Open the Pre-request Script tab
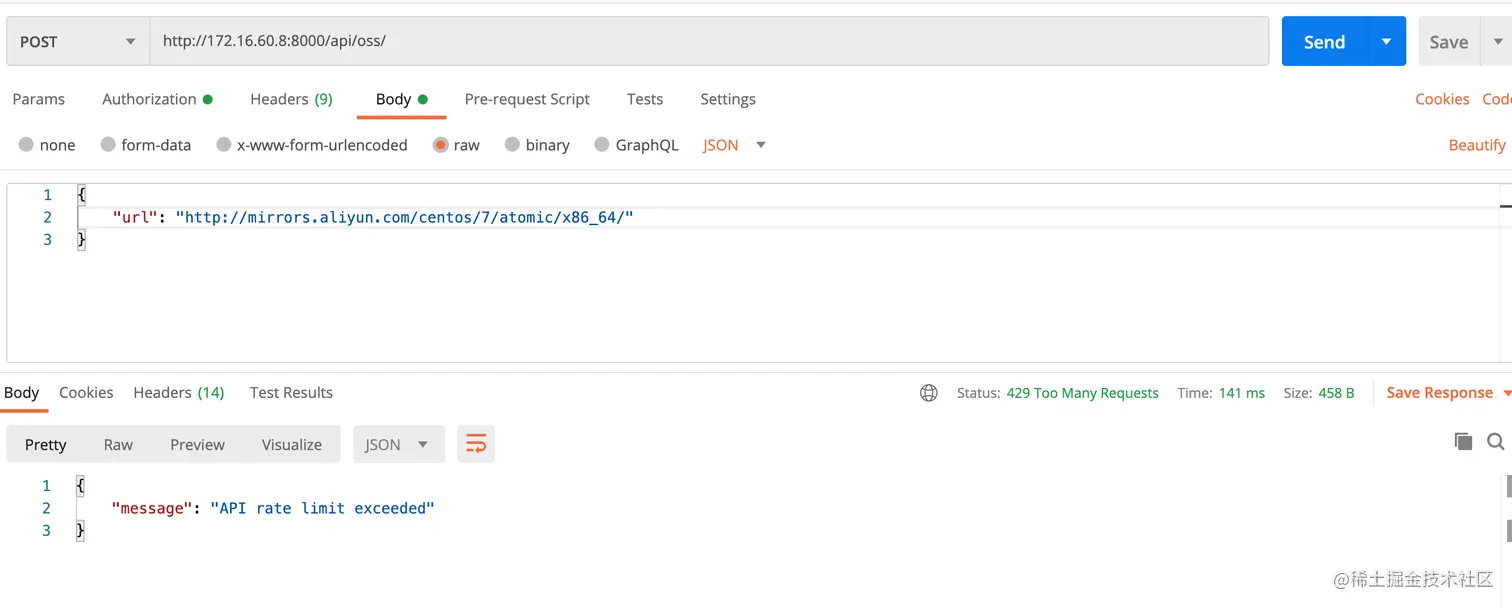 pyautogui.click(x=527, y=99)
